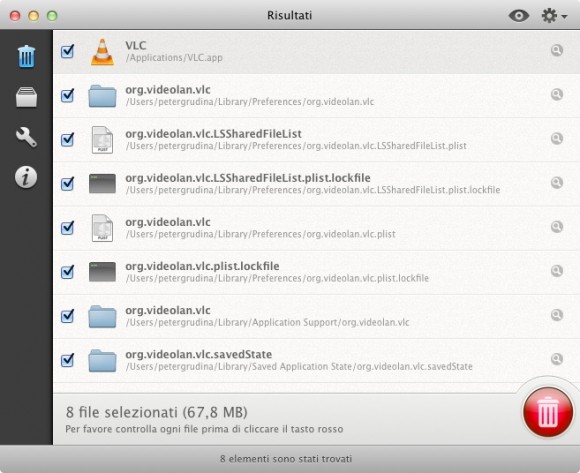Click the folder icon of Application Support row
This screenshot has width=580, height=473.
tap(102, 317)
